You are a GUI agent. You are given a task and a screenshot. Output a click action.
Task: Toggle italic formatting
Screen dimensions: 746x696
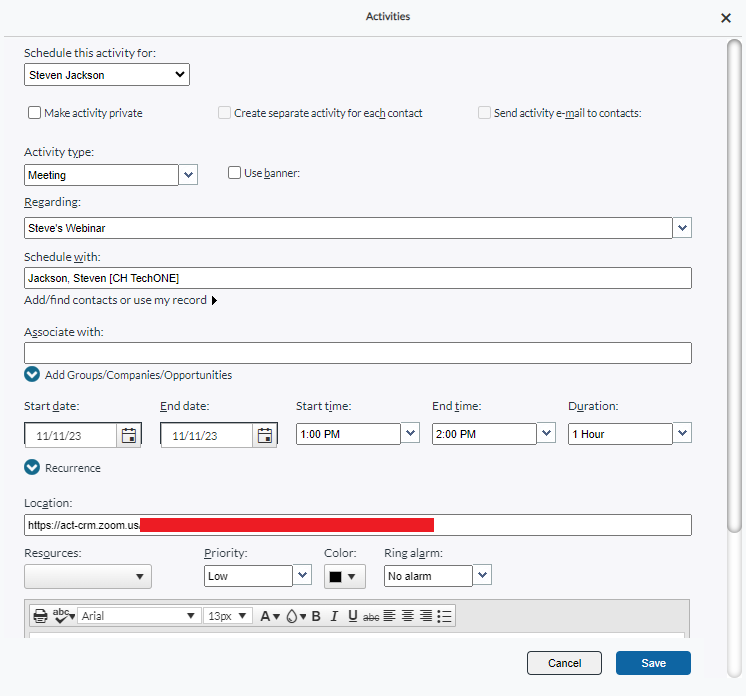pos(334,616)
